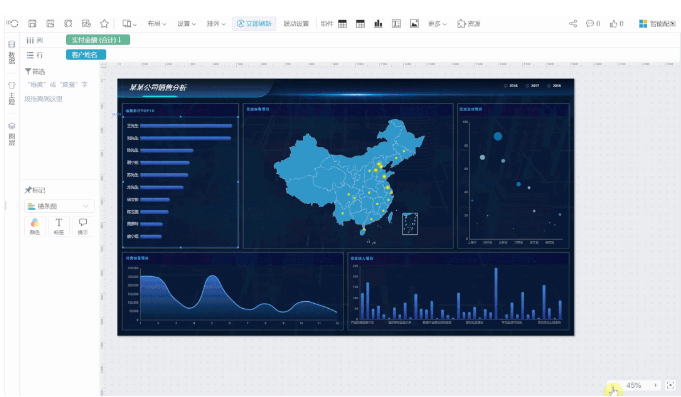Click the 行 rows shelf label
The image size is (681, 397).
pyautogui.click(x=35, y=55)
